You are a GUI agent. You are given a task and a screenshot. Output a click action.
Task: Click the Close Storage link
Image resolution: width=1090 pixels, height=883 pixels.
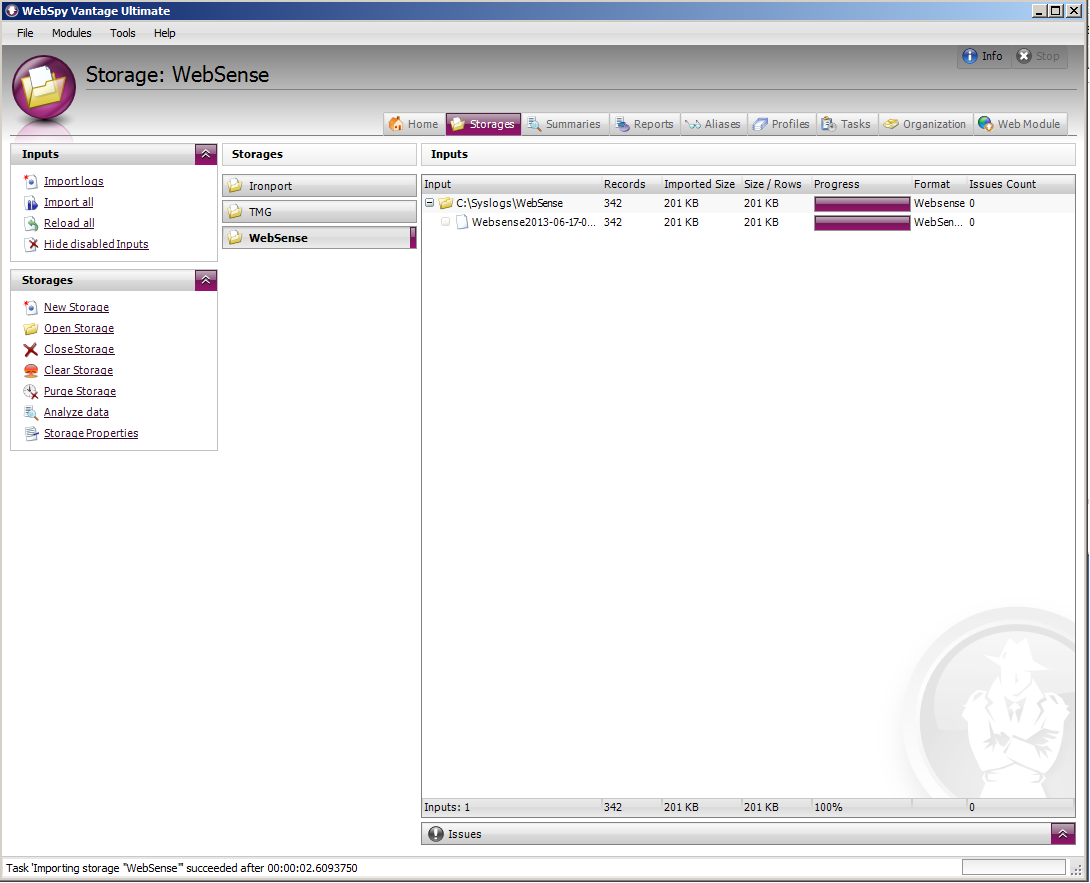pos(79,349)
